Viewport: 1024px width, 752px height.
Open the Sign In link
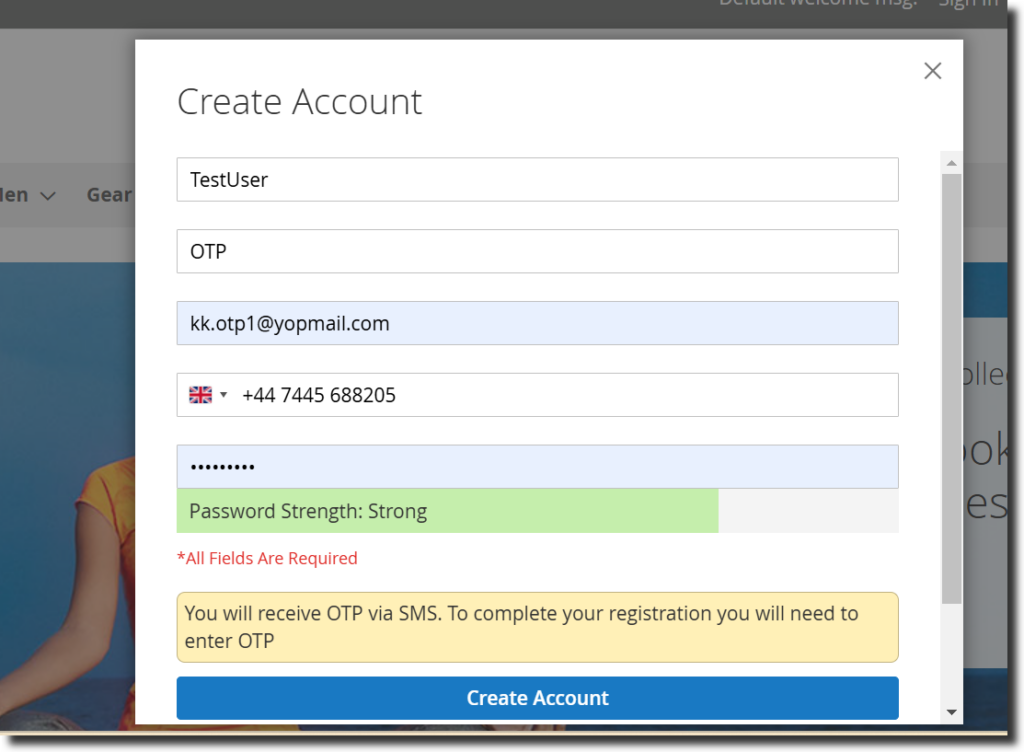pos(967,3)
